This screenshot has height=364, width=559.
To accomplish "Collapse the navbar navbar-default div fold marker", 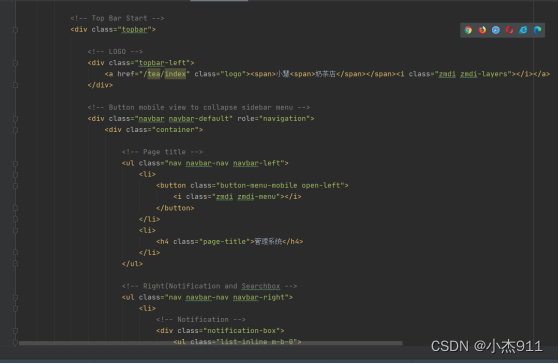I will pyautogui.click(x=15, y=119).
